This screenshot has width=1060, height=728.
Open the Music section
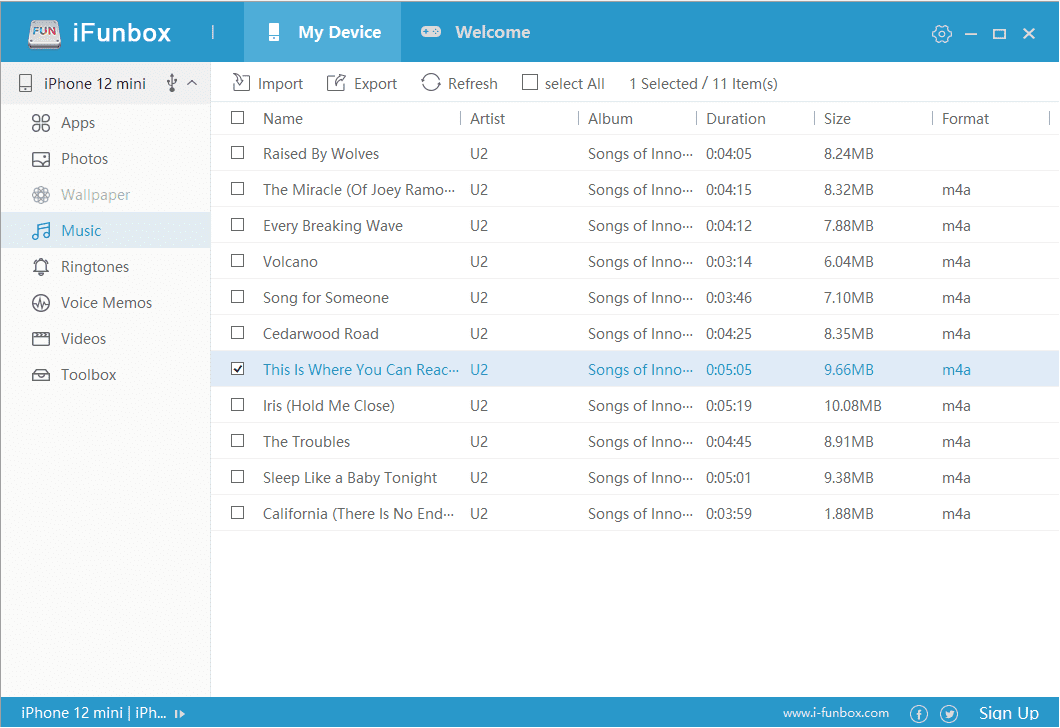pos(105,230)
